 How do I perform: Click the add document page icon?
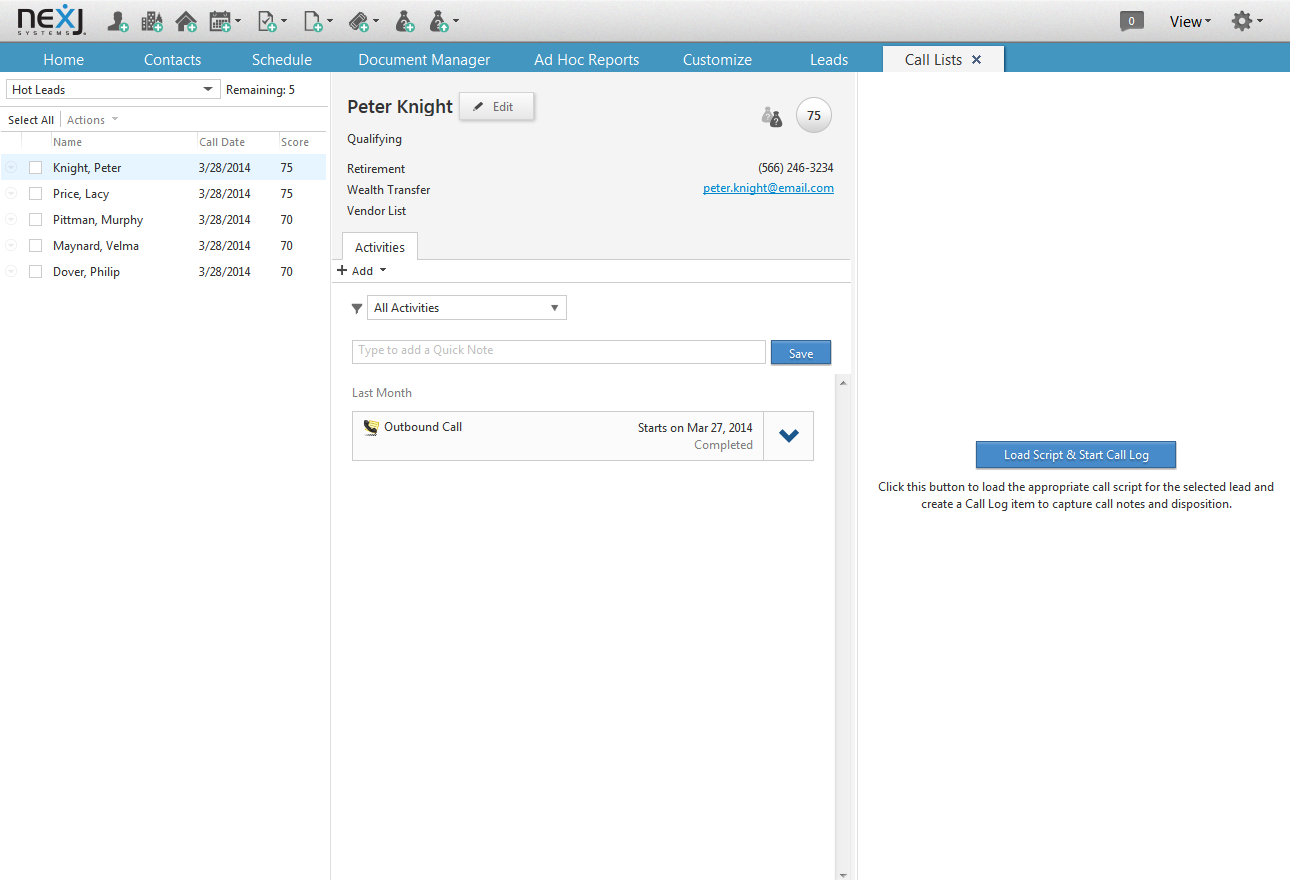[314, 21]
